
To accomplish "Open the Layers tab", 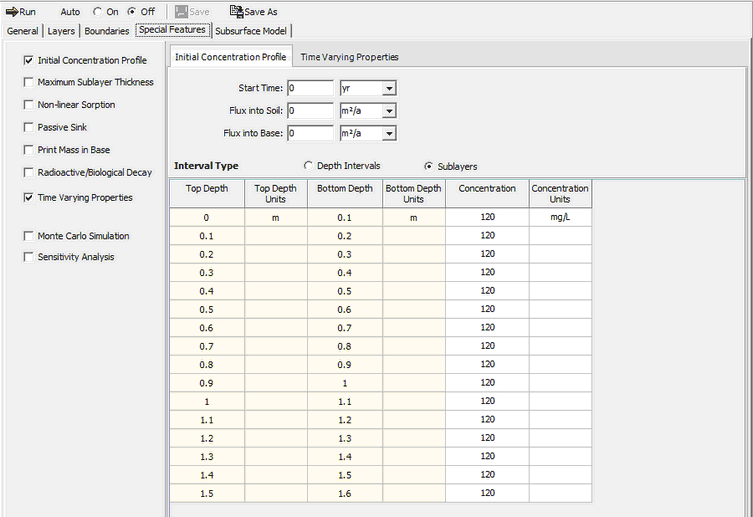I will coord(61,31).
